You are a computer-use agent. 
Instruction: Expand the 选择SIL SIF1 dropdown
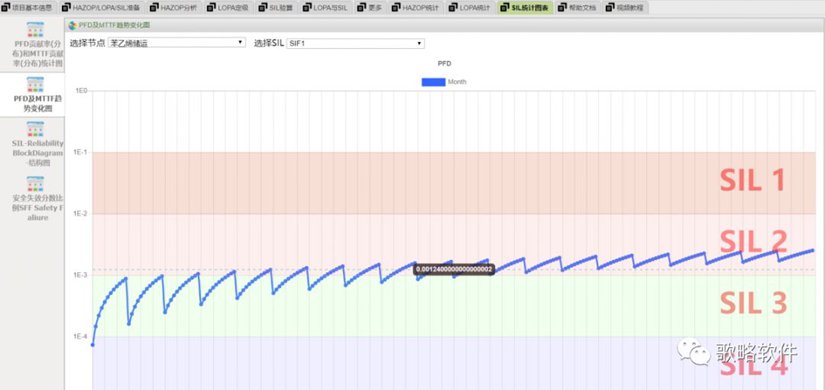click(355, 43)
